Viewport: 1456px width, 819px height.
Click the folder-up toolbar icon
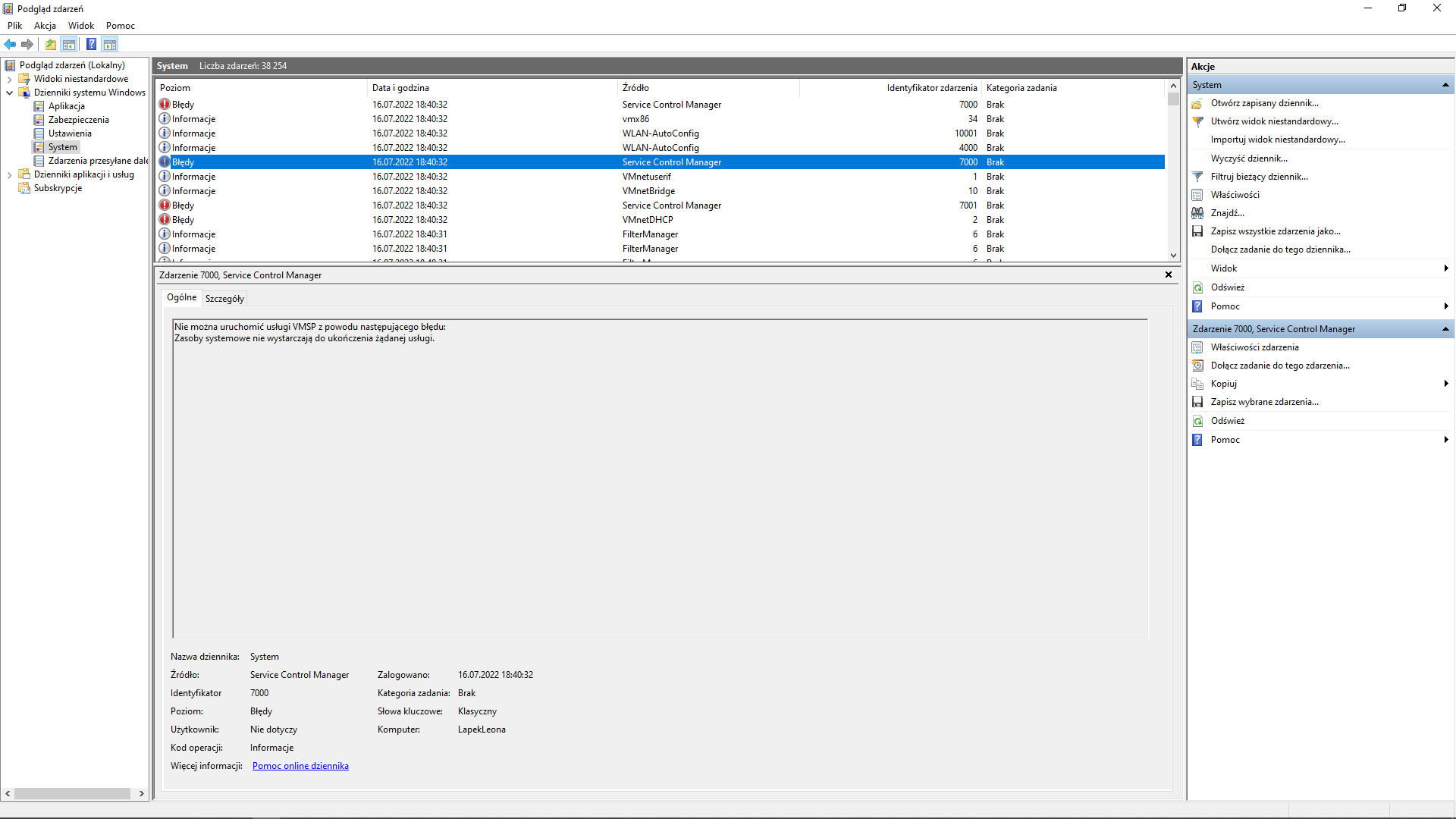coord(51,44)
